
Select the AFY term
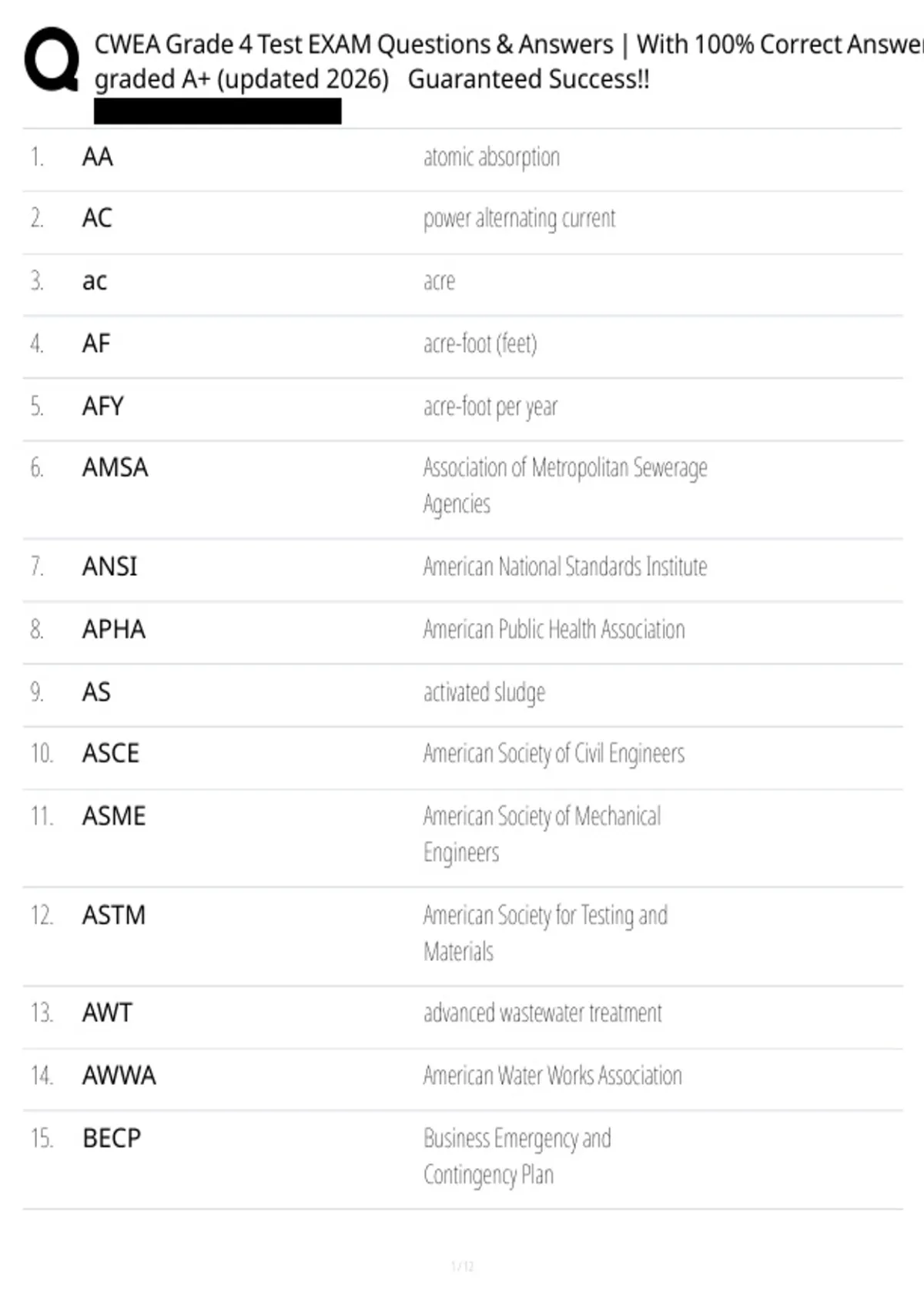point(103,406)
